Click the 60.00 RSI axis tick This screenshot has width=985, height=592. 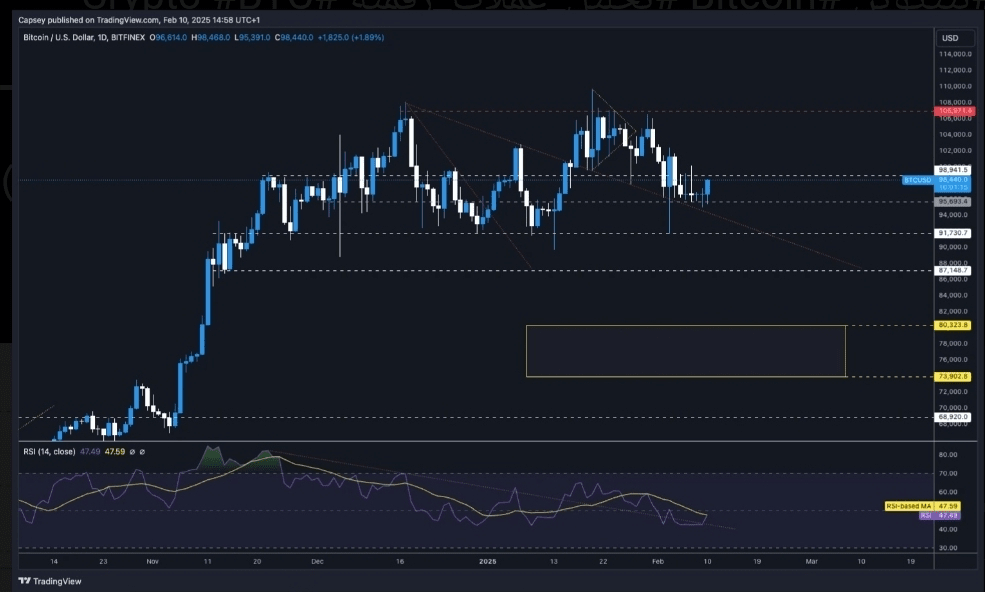pyautogui.click(x=948, y=492)
